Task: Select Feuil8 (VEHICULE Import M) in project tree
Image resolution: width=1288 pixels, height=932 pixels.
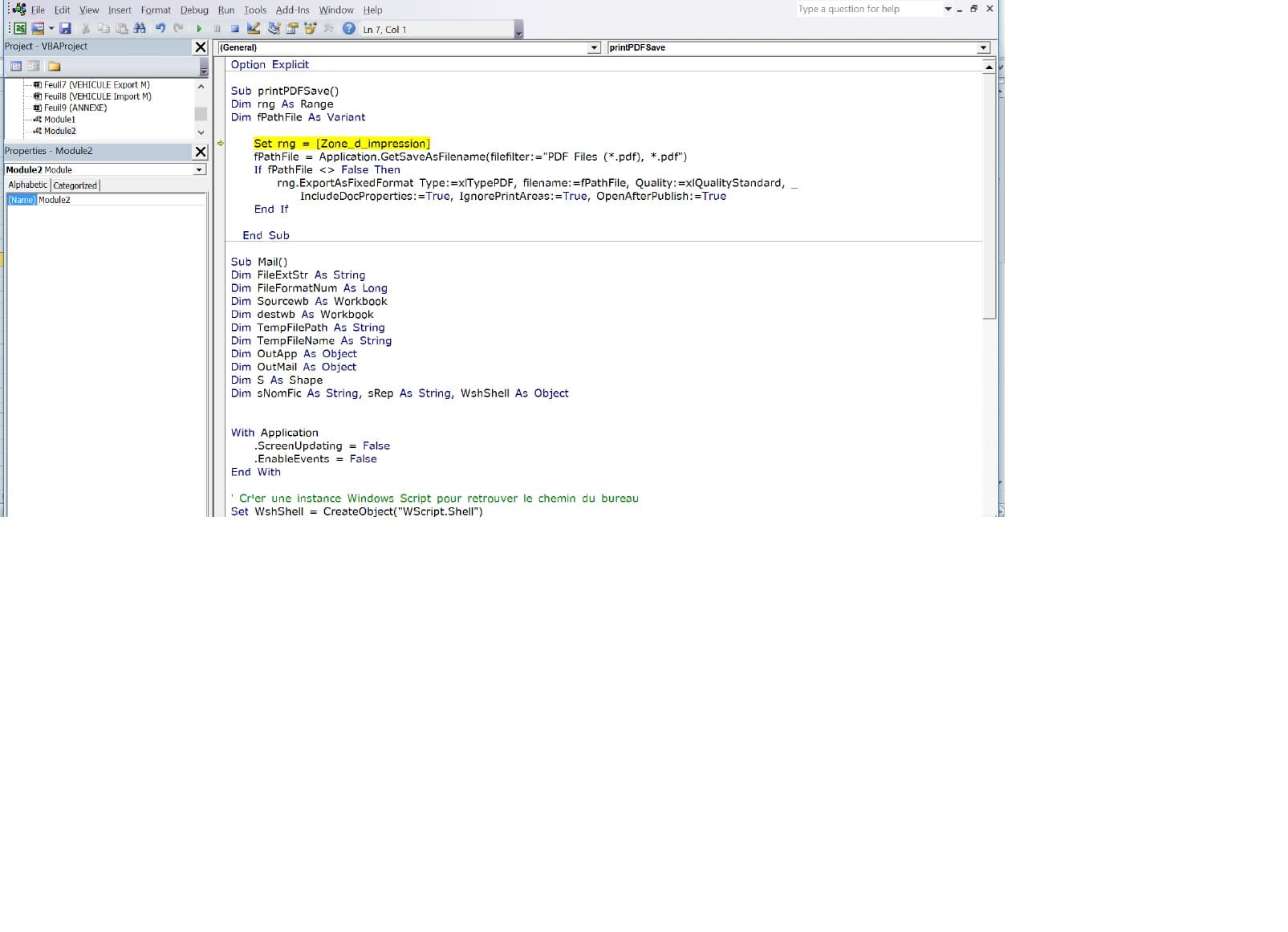Action: click(97, 96)
